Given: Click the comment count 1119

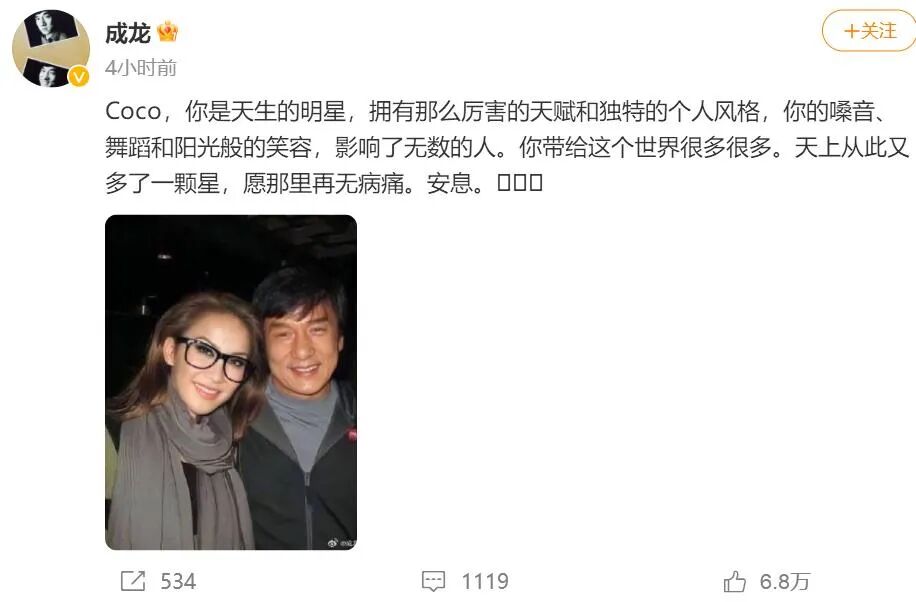Looking at the screenshot, I should 485,582.
